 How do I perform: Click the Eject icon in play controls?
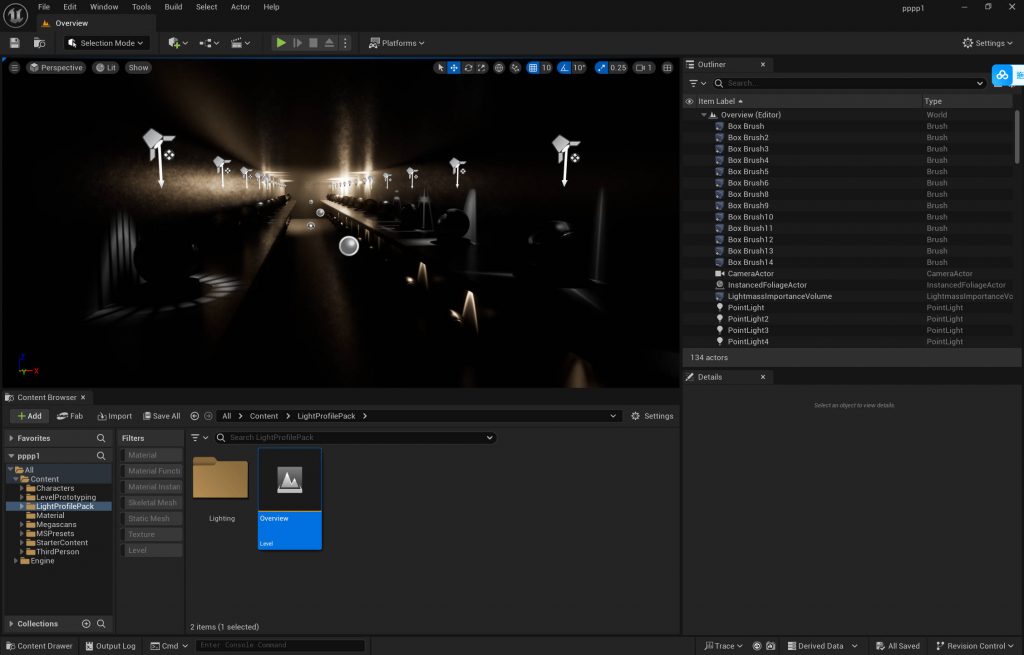pyautogui.click(x=330, y=43)
